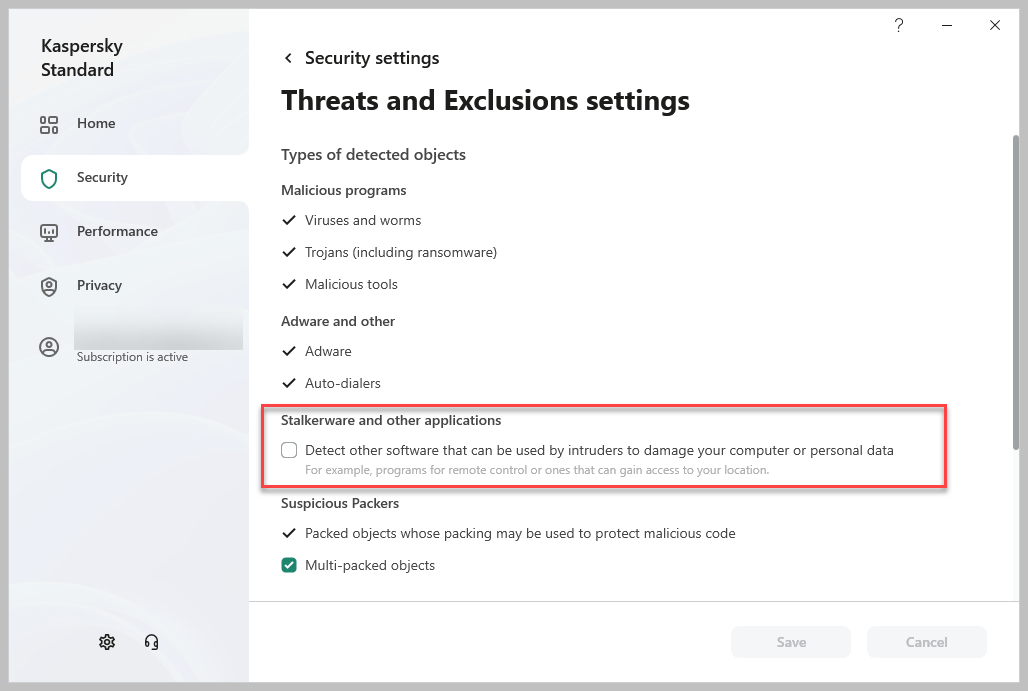This screenshot has height=691, width=1028.
Task: Open help with the question mark icon
Action: pyautogui.click(x=899, y=26)
